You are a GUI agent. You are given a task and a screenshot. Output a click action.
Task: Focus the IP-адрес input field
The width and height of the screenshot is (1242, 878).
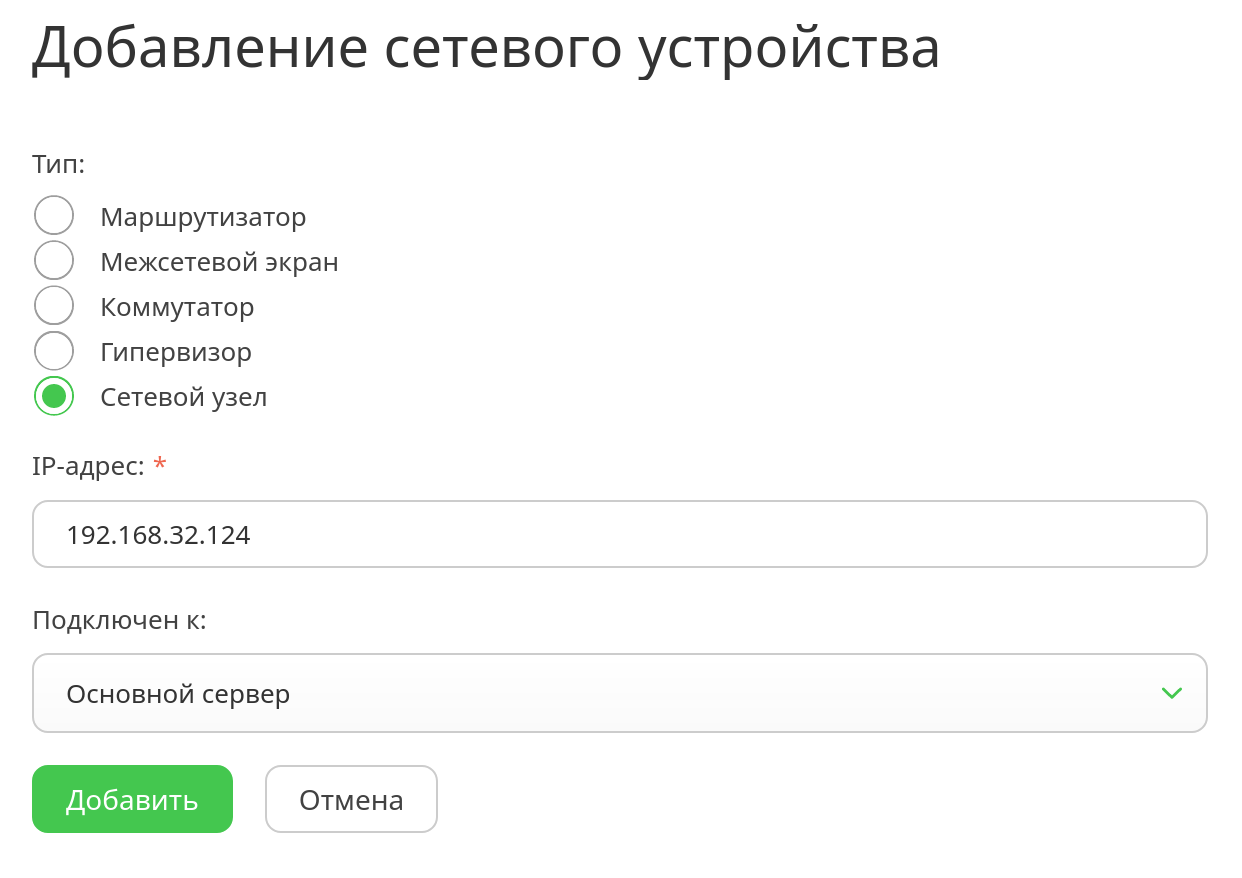click(x=619, y=534)
